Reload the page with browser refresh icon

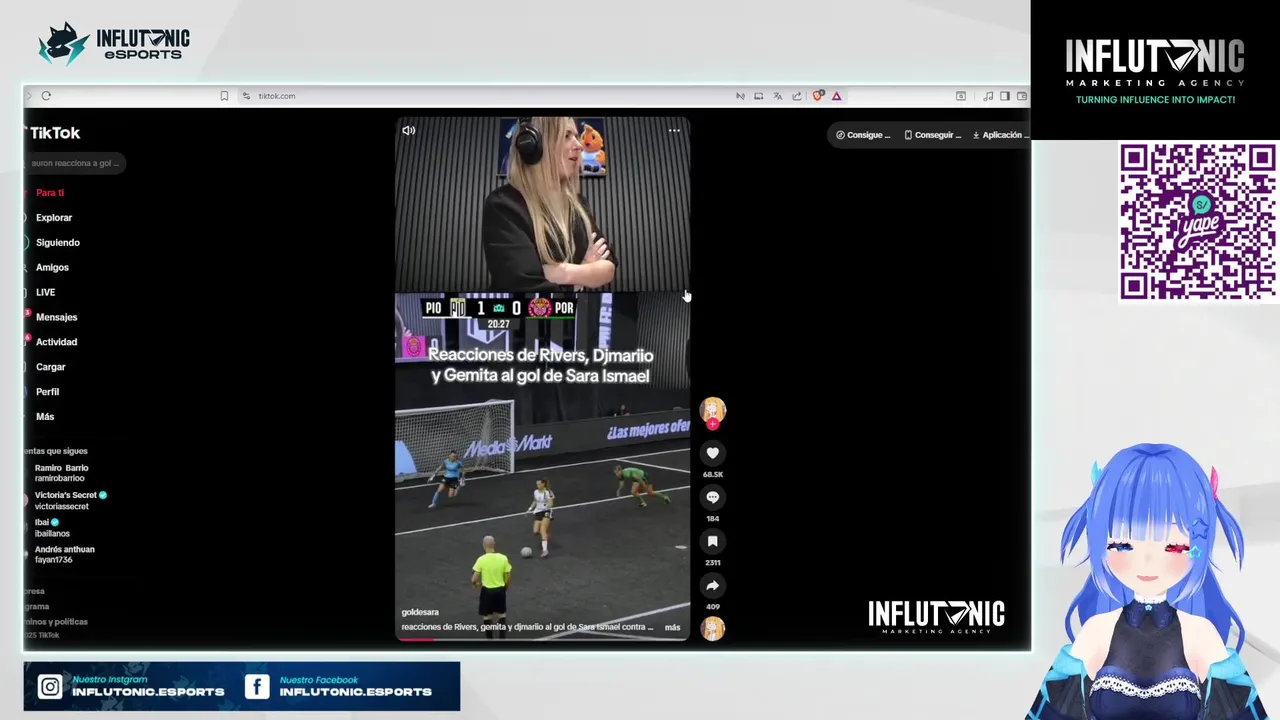tap(46, 96)
